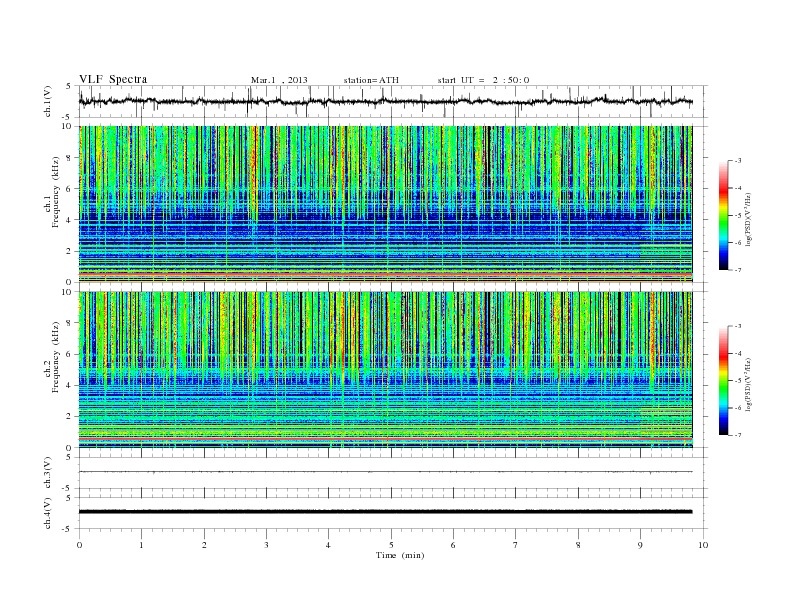Click inside the ch.1 spectrogram panel
This screenshot has width=792, height=612.
tap(385, 204)
